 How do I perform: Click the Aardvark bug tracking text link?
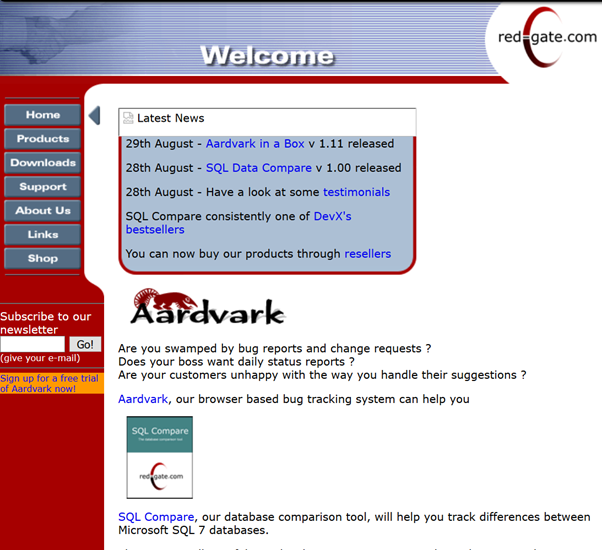pos(143,399)
